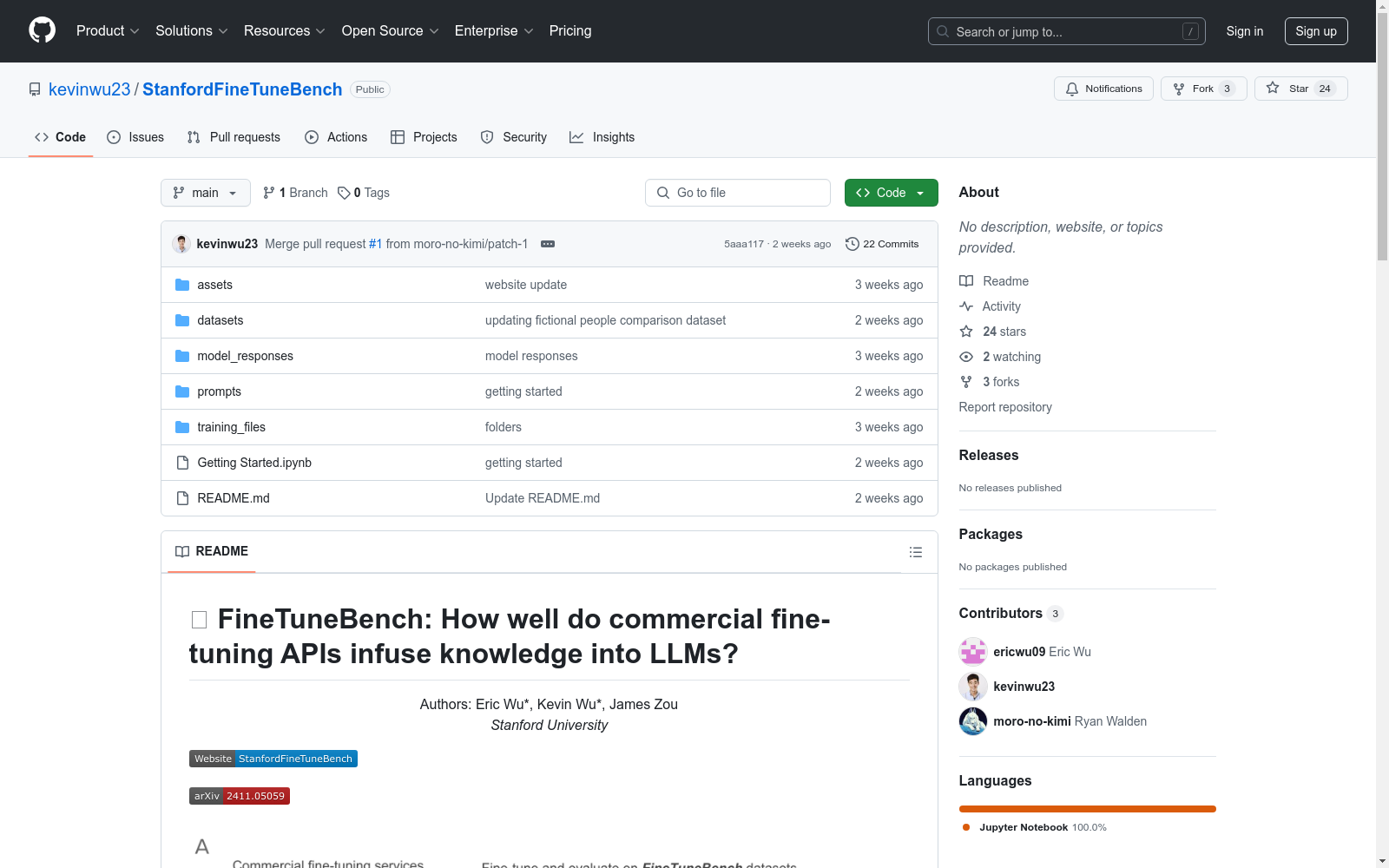This screenshot has height=868, width=1389.
Task: Open the Readme link in About
Action: point(994,281)
